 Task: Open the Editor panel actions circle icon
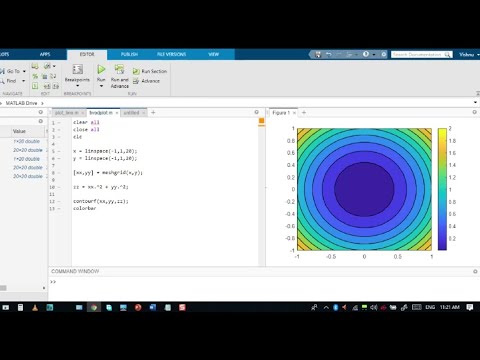click(256, 112)
